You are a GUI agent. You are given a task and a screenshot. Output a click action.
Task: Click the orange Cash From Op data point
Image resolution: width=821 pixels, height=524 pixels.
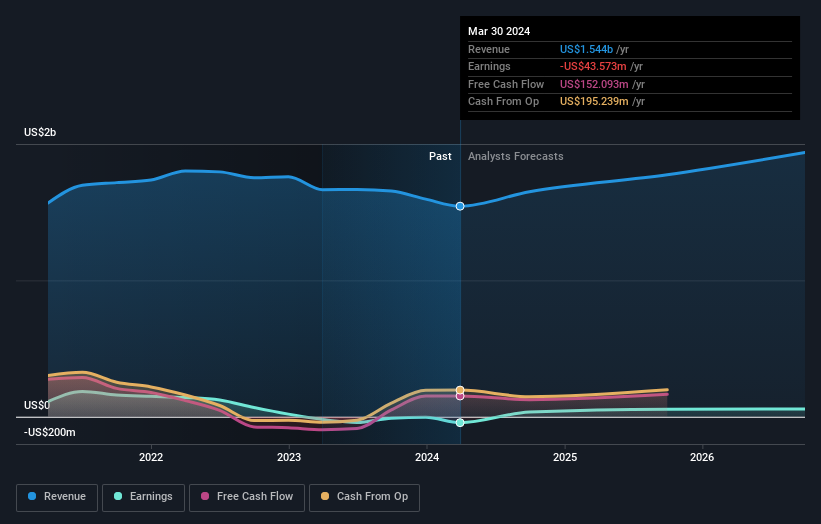pyautogui.click(x=460, y=389)
